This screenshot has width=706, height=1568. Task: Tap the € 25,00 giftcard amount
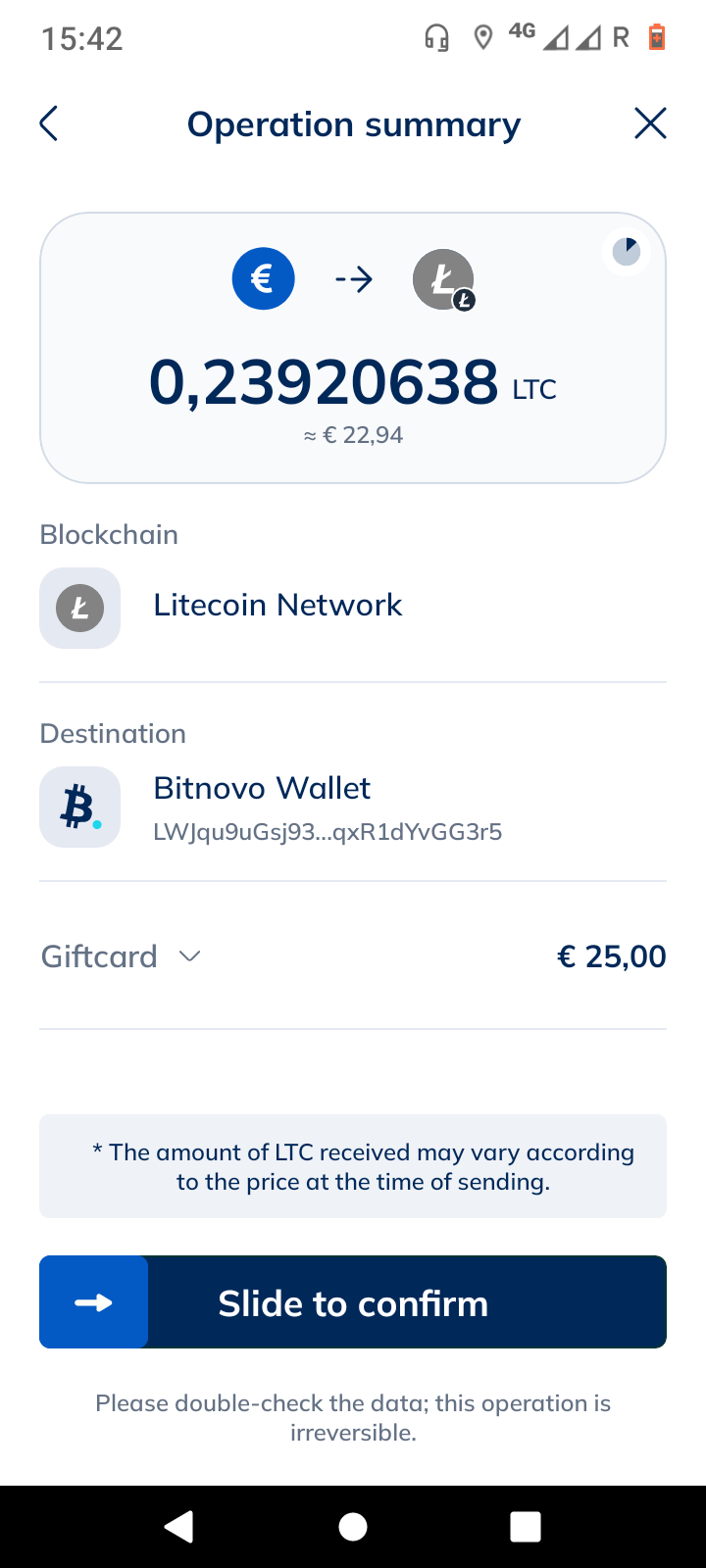coord(612,956)
